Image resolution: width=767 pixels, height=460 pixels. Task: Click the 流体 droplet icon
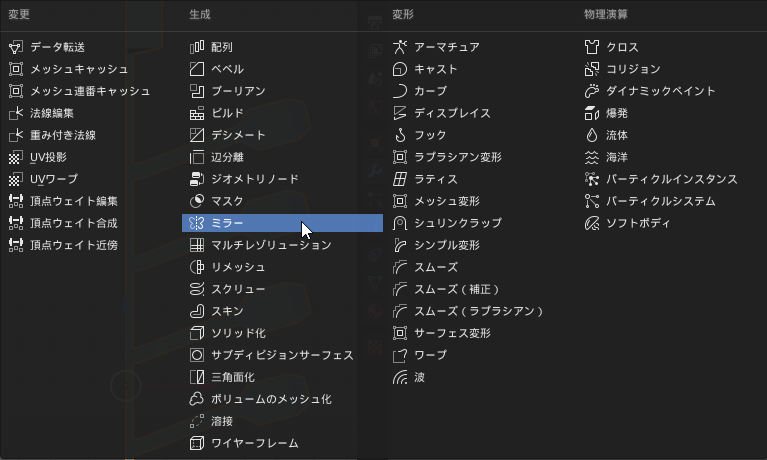592,135
